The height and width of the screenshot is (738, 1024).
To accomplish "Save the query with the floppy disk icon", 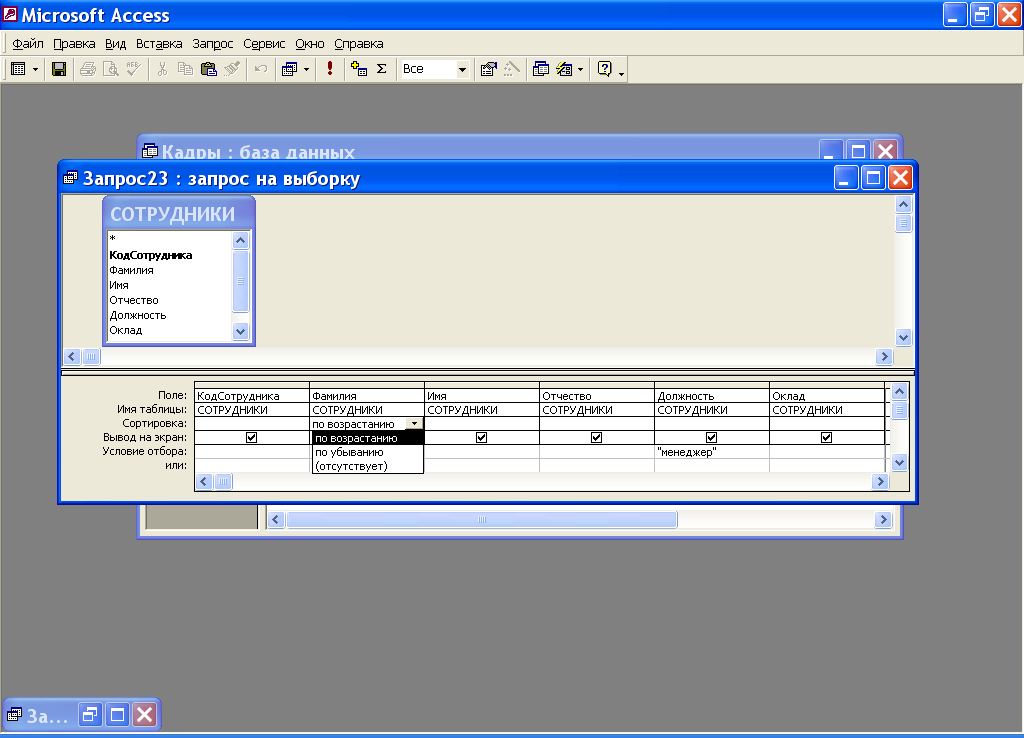I will 59,69.
